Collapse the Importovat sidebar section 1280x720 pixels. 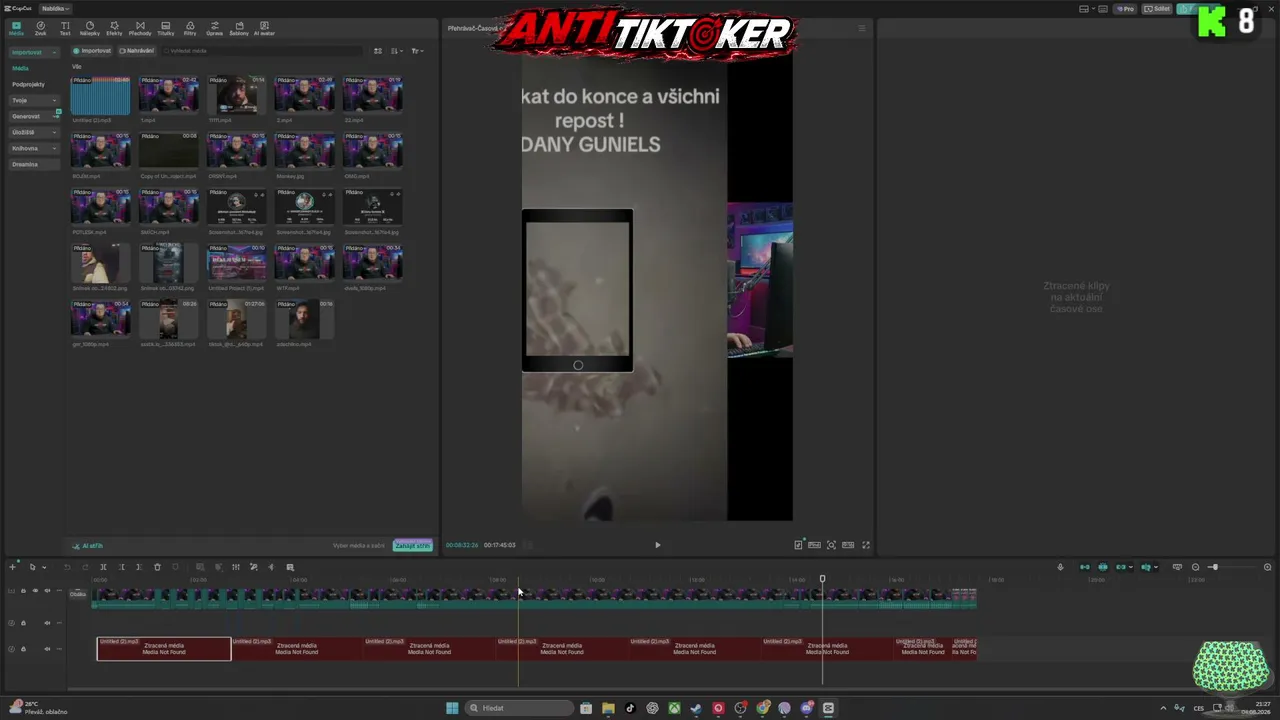[x=34, y=52]
